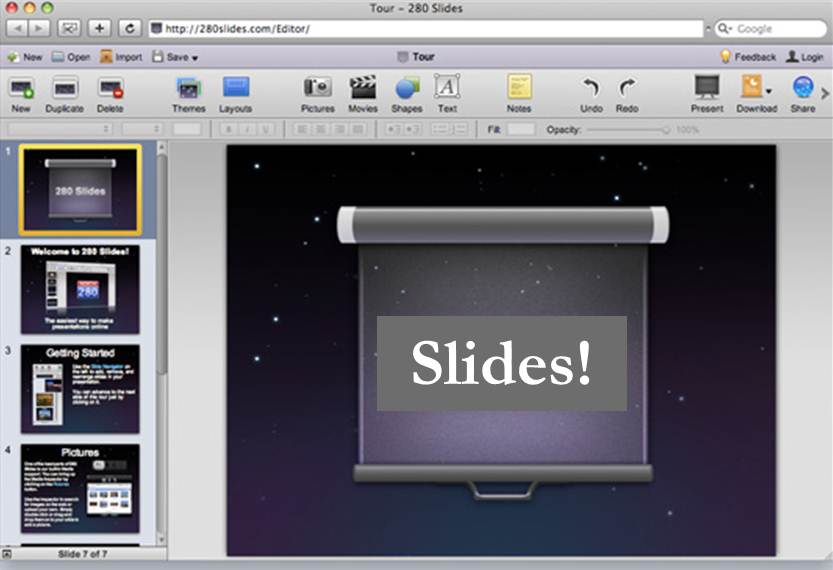Decrease indent level
This screenshot has height=570, width=833.
point(393,129)
